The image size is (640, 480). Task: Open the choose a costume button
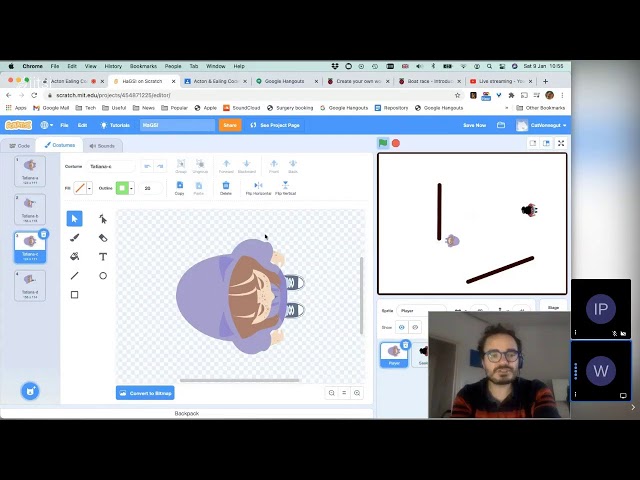30,391
